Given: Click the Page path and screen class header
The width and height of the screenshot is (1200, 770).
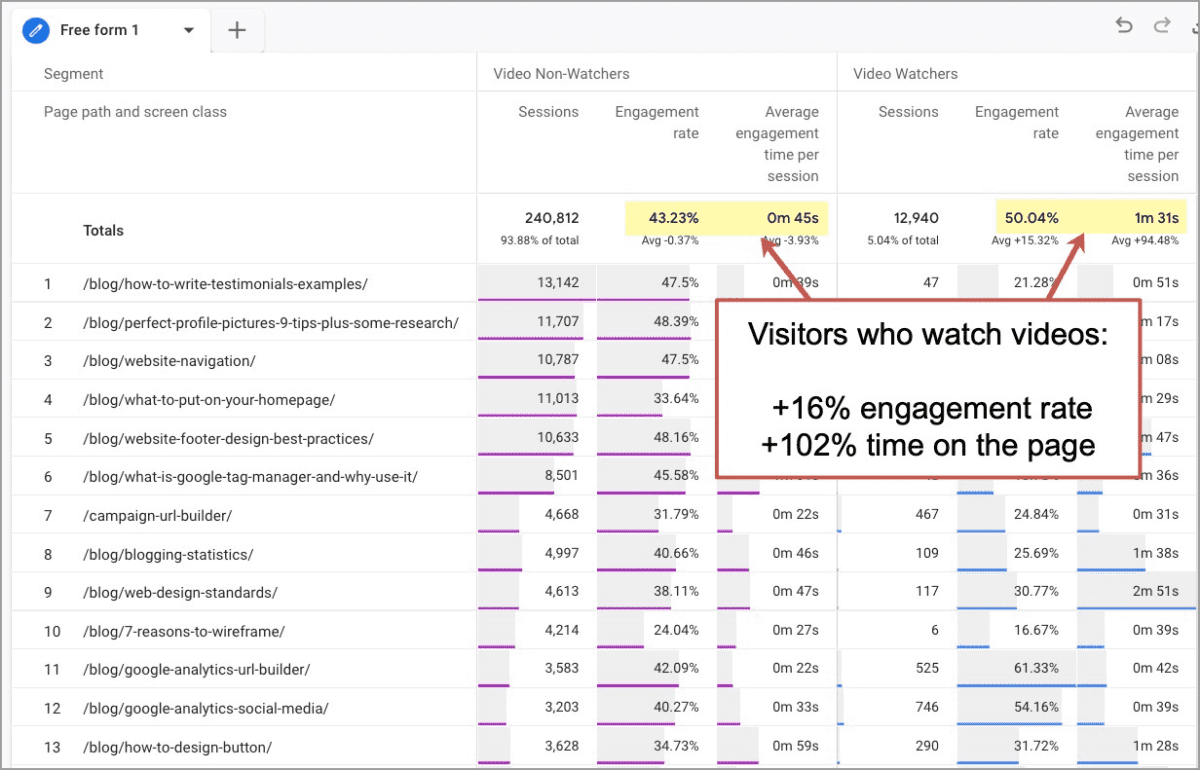Looking at the screenshot, I should tap(135, 112).
